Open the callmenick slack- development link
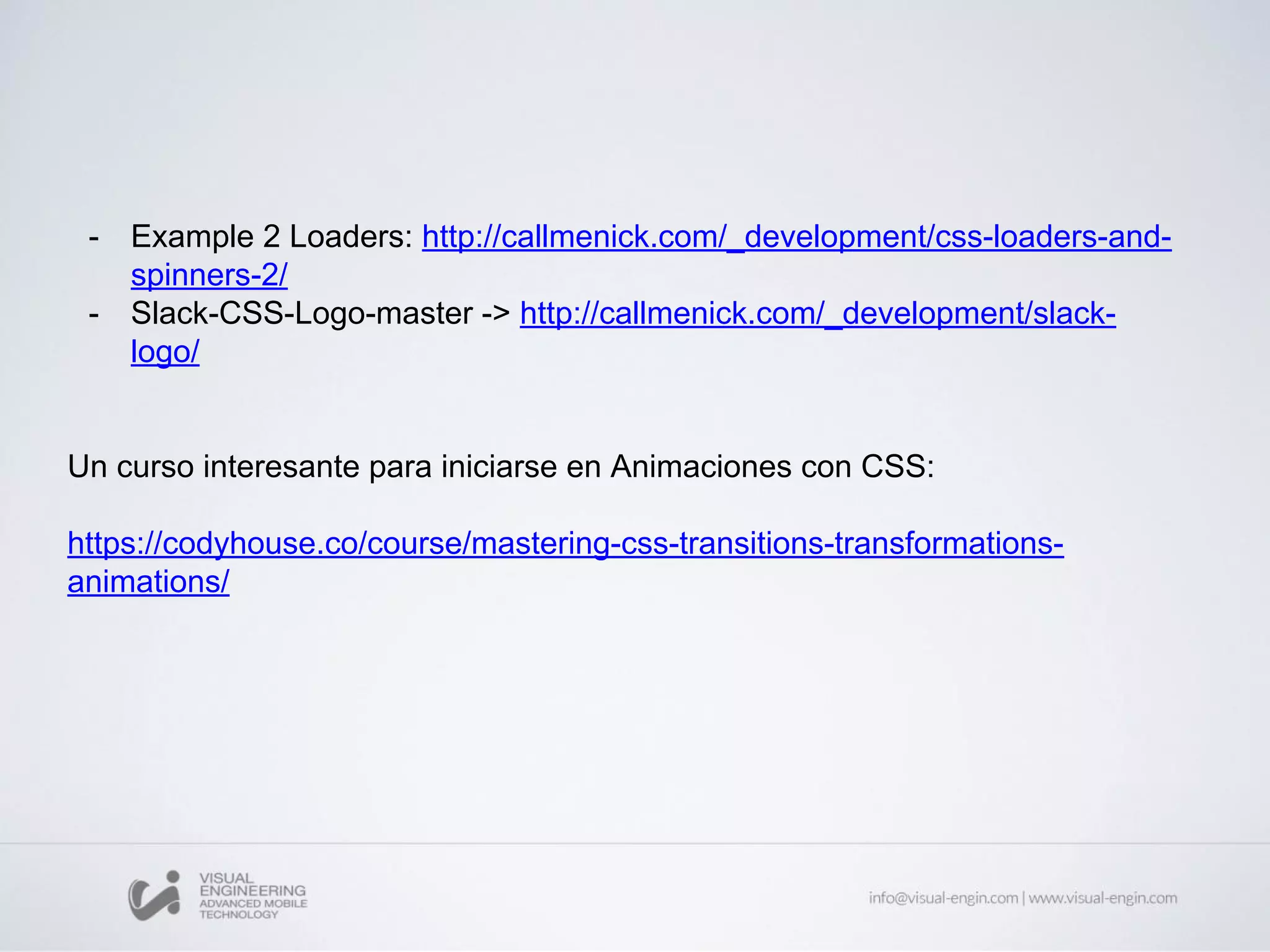The width and height of the screenshot is (1270, 952). tap(817, 314)
